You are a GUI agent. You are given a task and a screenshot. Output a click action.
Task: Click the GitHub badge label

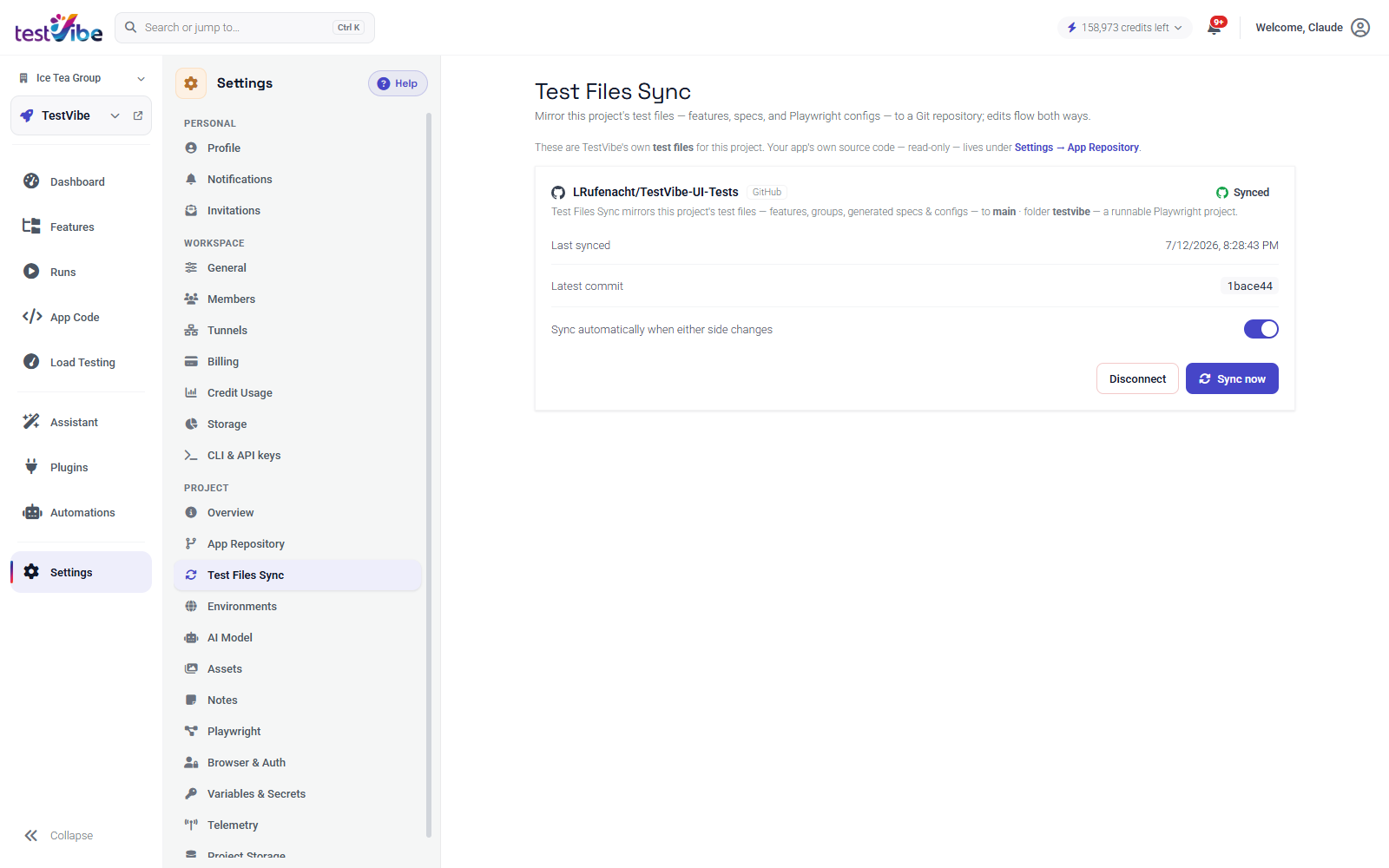767,193
